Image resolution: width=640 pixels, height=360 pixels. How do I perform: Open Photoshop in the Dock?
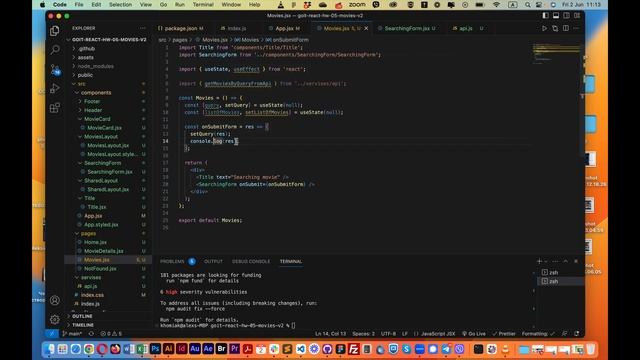155,349
